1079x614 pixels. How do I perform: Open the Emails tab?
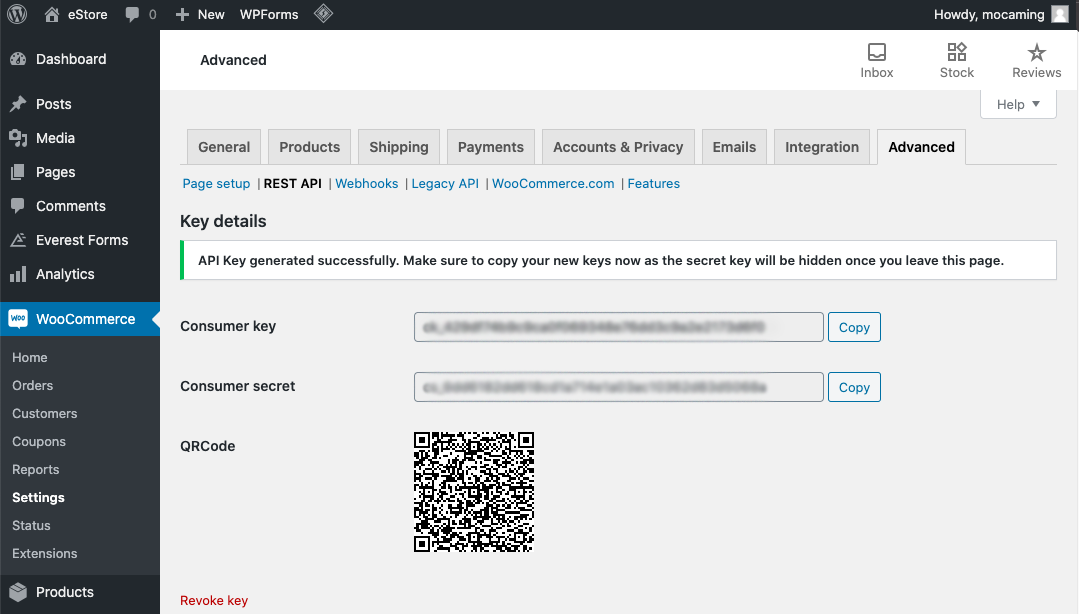click(x=734, y=147)
